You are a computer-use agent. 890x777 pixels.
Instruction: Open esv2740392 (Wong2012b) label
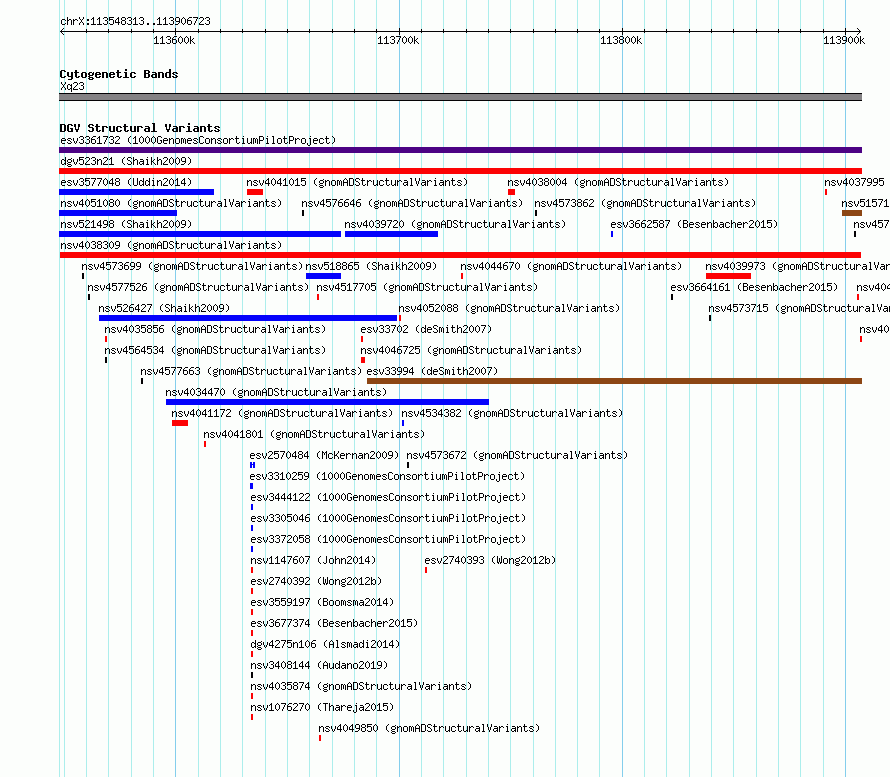click(316, 581)
